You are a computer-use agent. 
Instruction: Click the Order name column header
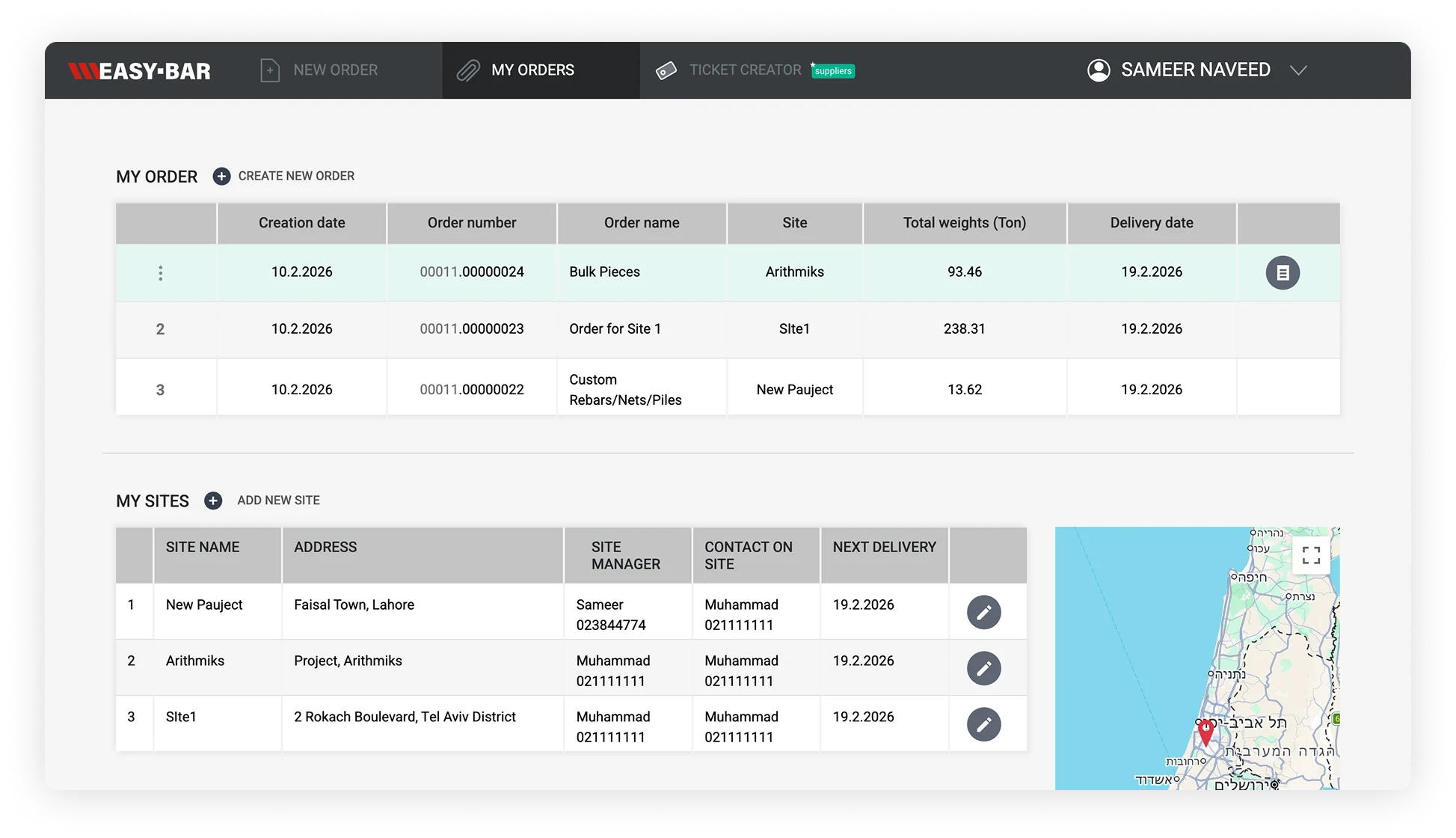click(642, 223)
